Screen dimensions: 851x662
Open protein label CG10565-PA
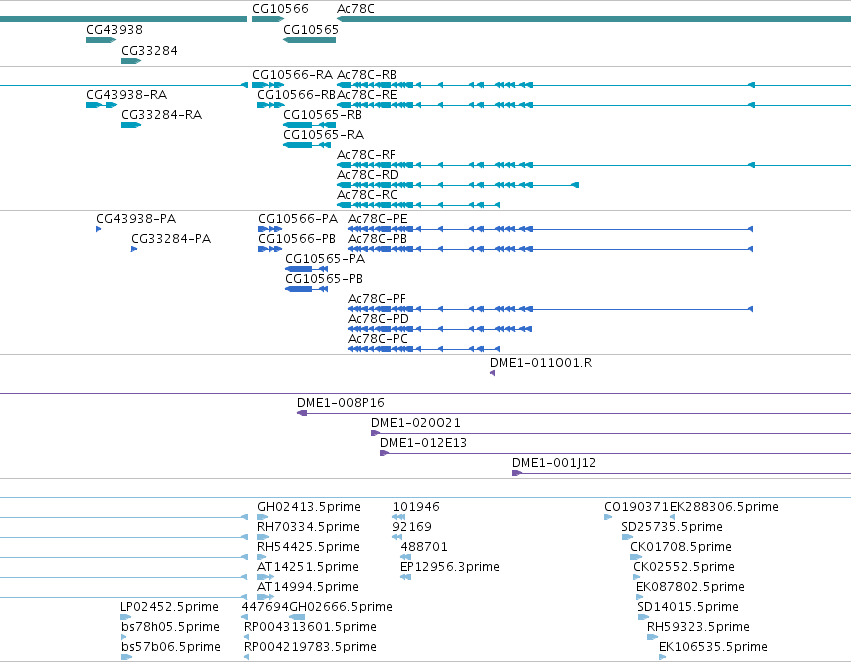[325, 259]
